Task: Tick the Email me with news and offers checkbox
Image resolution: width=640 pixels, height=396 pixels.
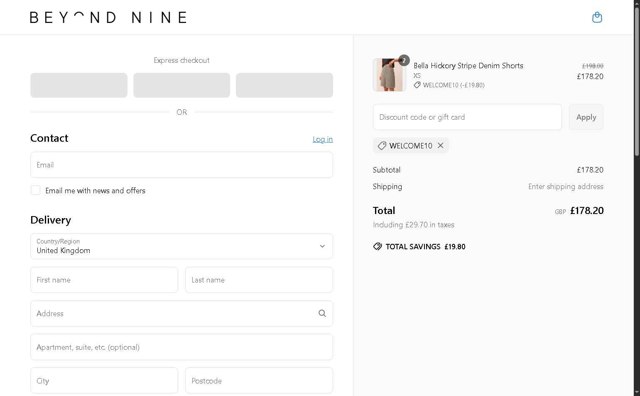Action: (36, 190)
